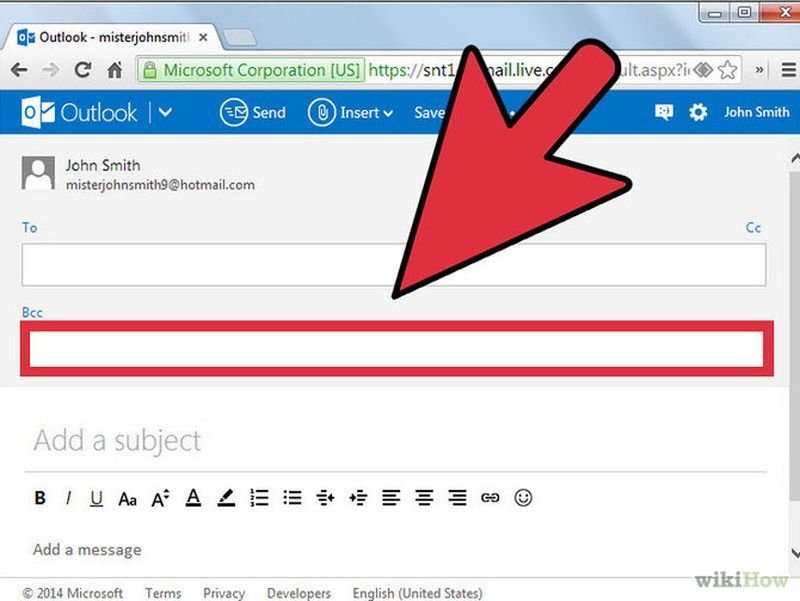Insert a numbered list
Image resolution: width=800 pixels, height=601 pixels.
[x=259, y=497]
